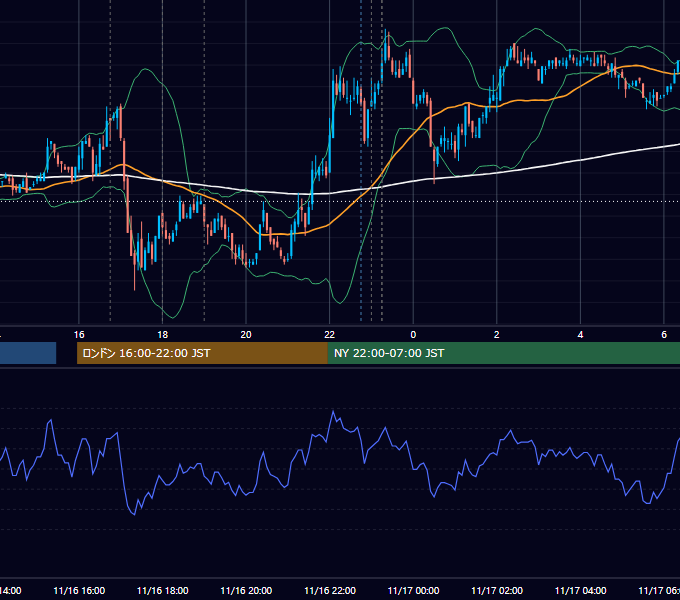Click the ロンドン 16:00-22:00 JST session bar

(x=202, y=353)
